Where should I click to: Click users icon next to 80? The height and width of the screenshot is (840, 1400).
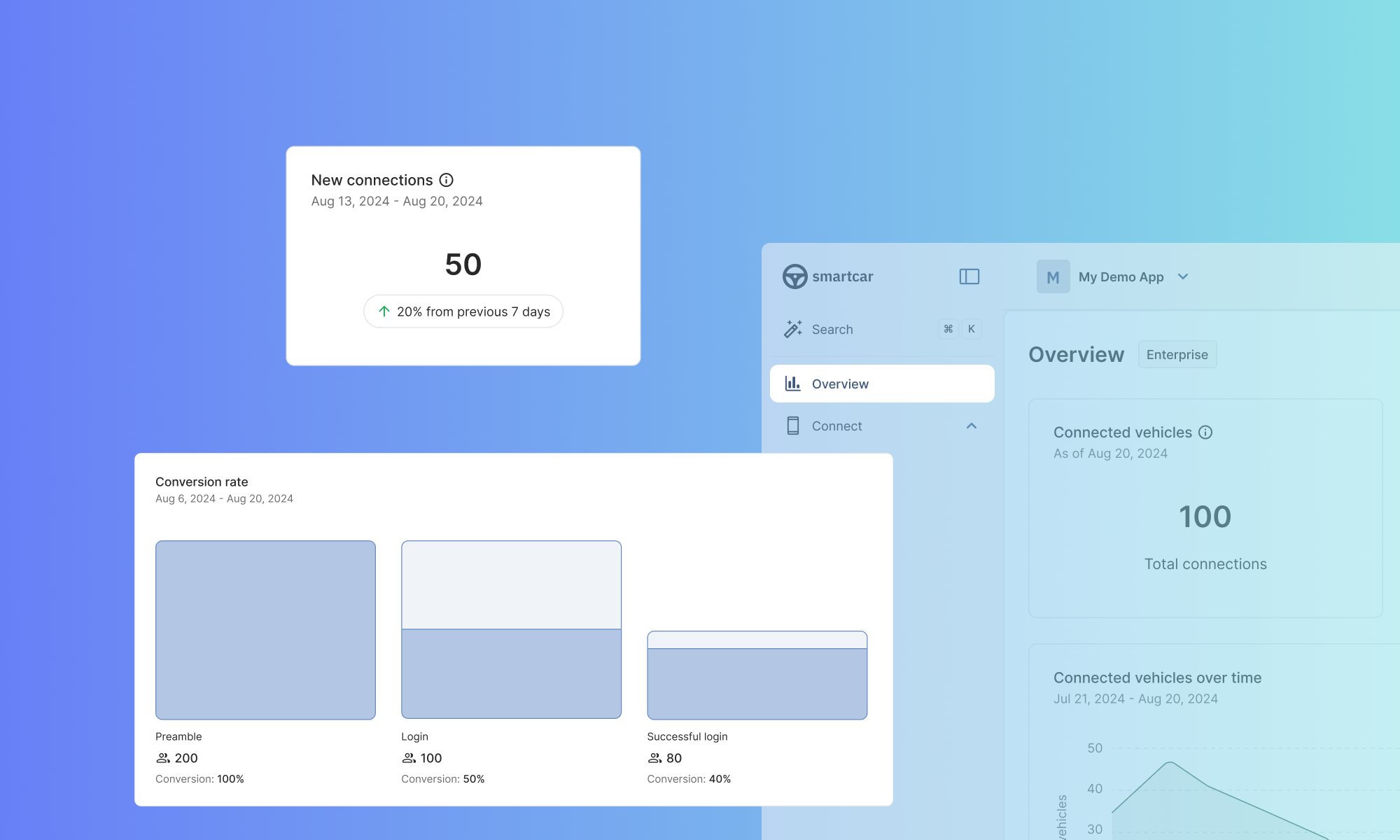pos(654,758)
